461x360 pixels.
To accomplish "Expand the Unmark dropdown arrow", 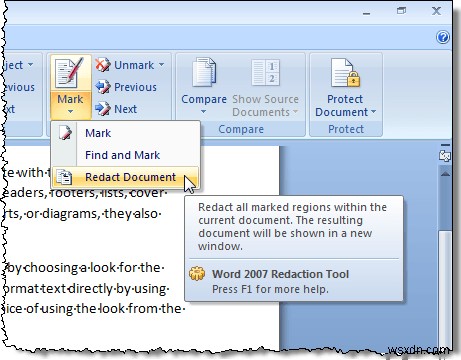I will [161, 64].
